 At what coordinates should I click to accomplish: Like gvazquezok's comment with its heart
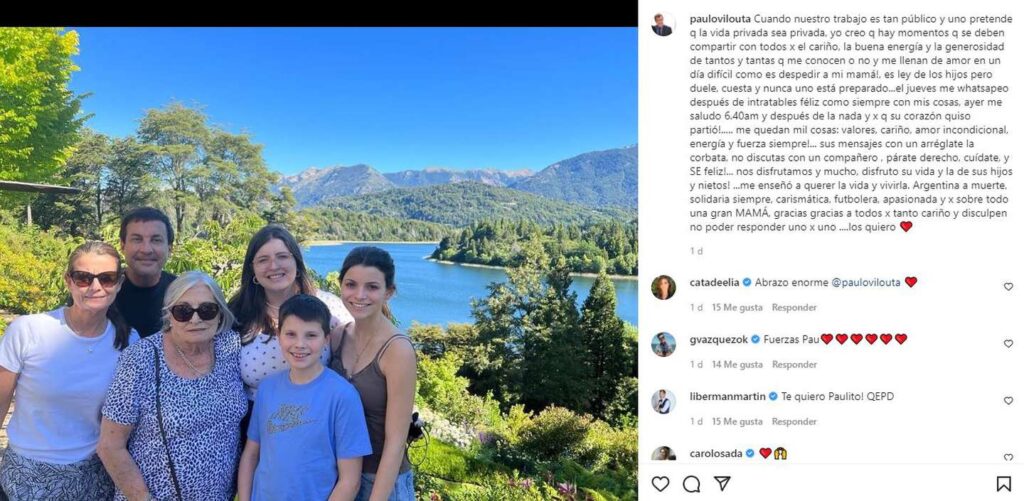1007,344
